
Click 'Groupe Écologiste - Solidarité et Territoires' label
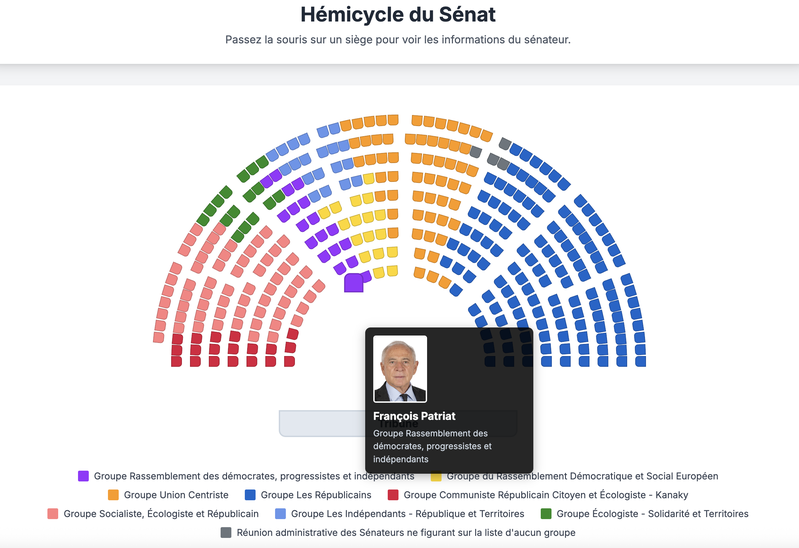[x=652, y=514]
